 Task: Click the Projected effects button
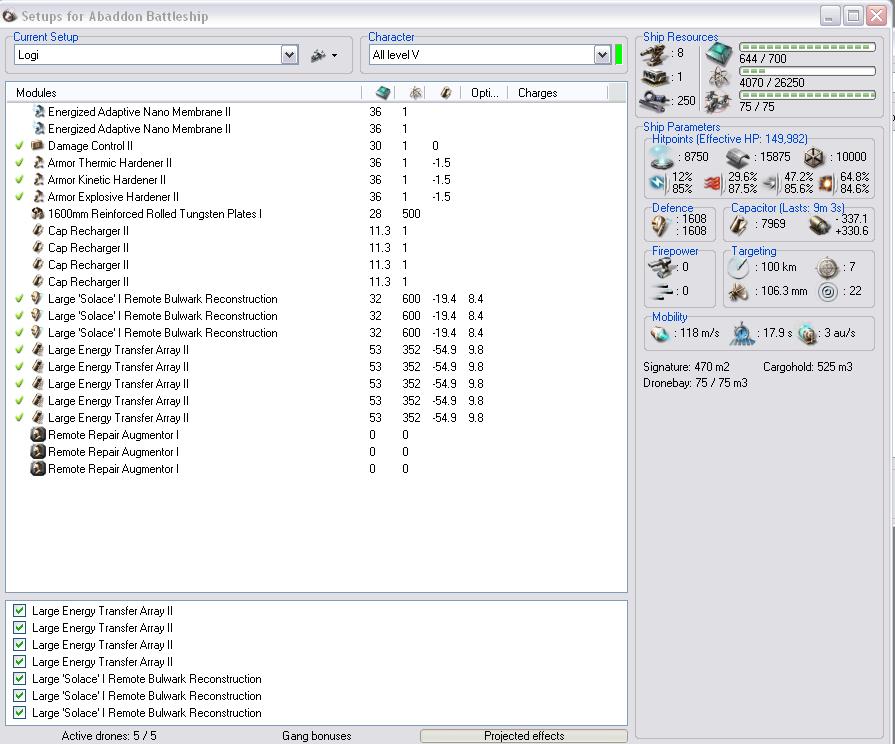[x=523, y=735]
